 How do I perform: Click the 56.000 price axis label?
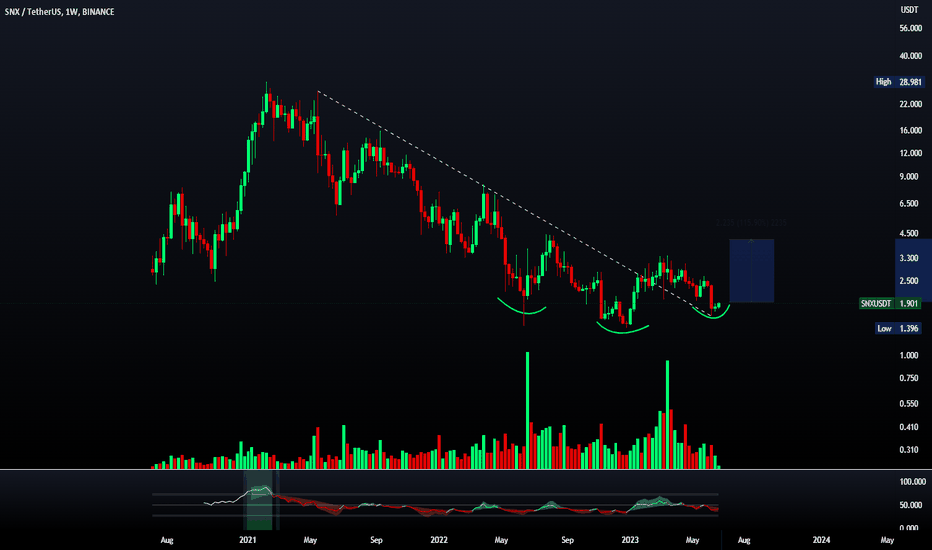pyautogui.click(x=910, y=28)
